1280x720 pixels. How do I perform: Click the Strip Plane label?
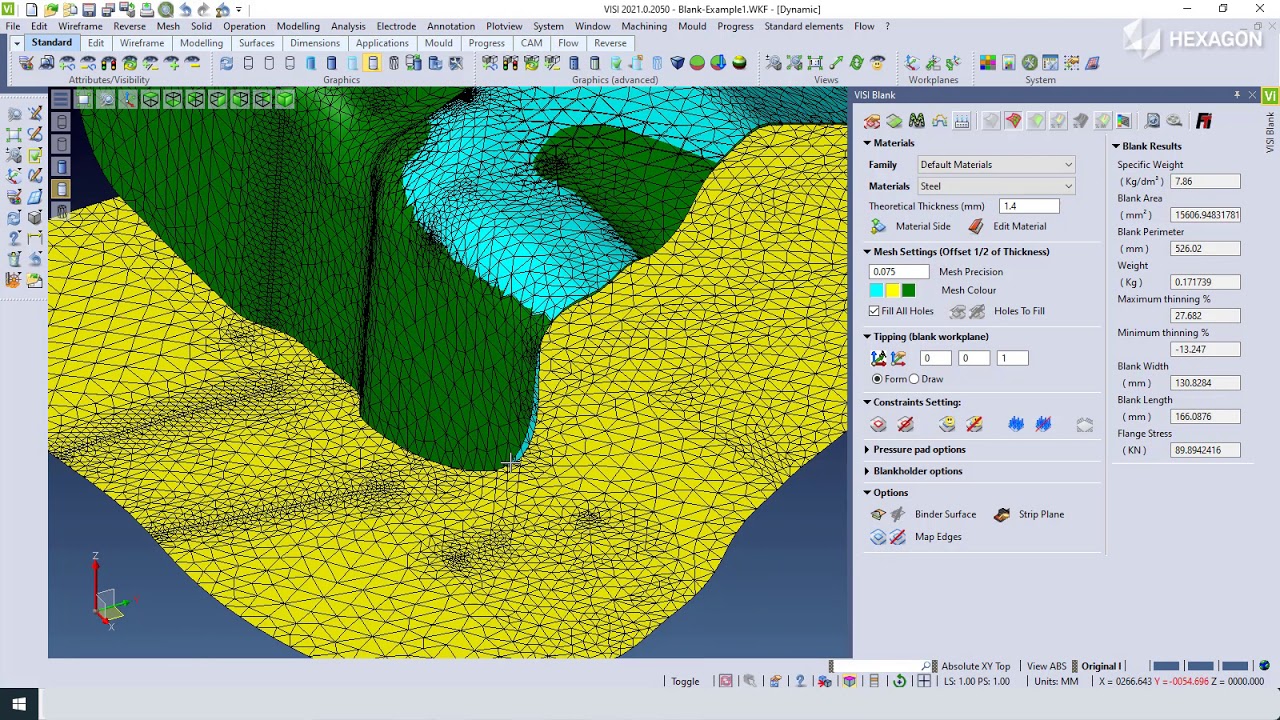pyautogui.click(x=1041, y=514)
